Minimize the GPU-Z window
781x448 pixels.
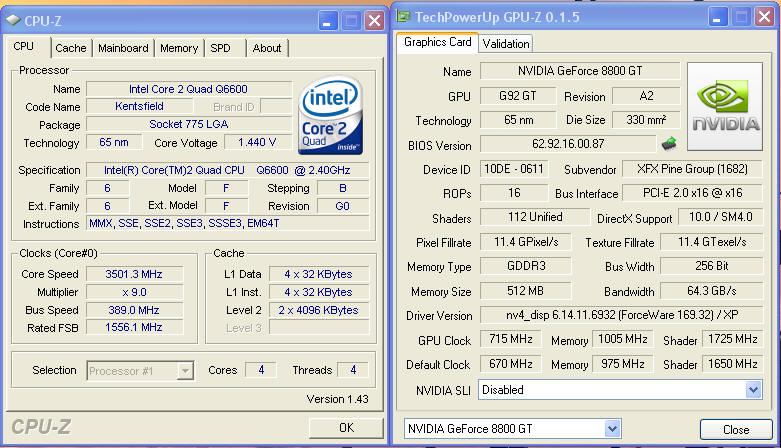718,17
